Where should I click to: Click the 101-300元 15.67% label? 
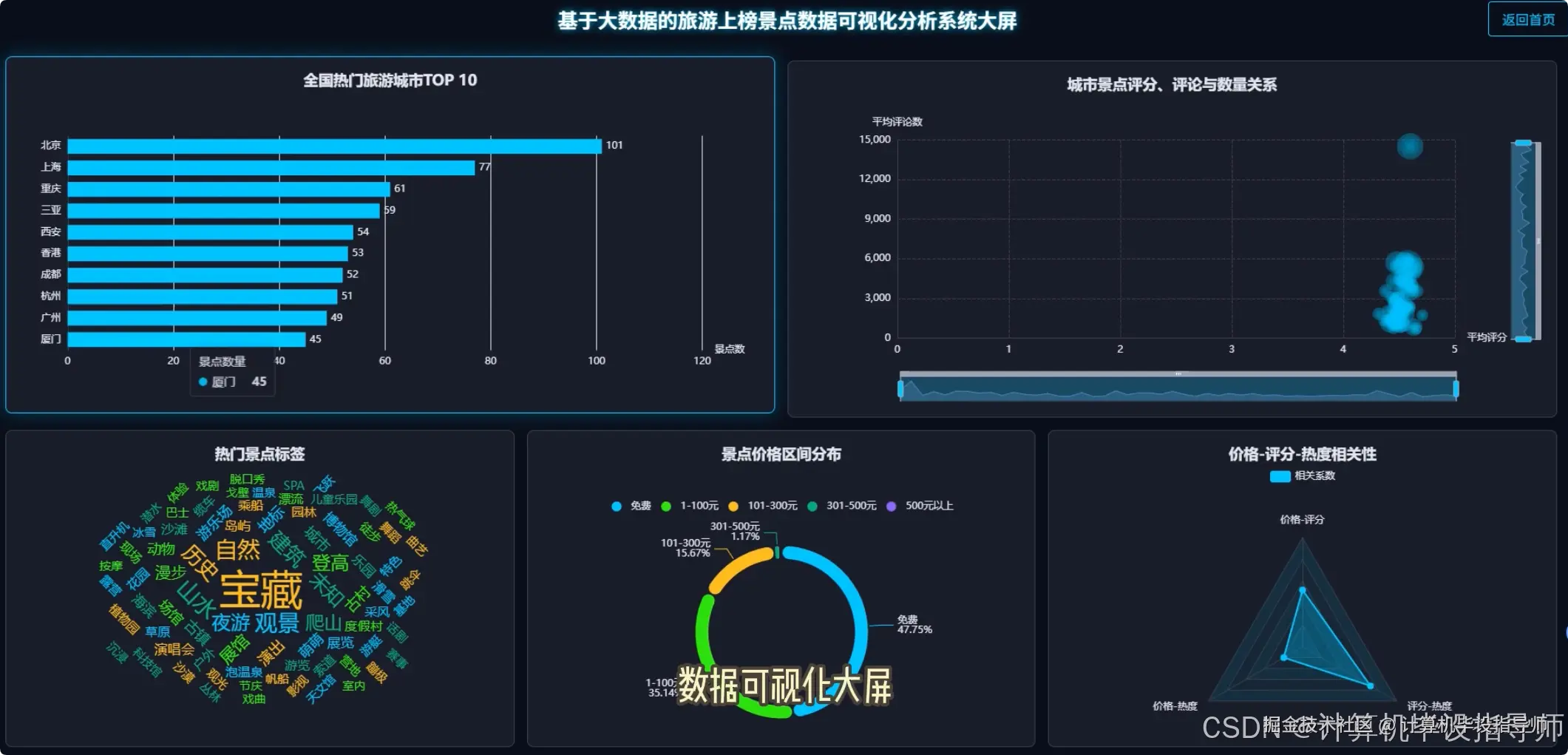coord(686,548)
